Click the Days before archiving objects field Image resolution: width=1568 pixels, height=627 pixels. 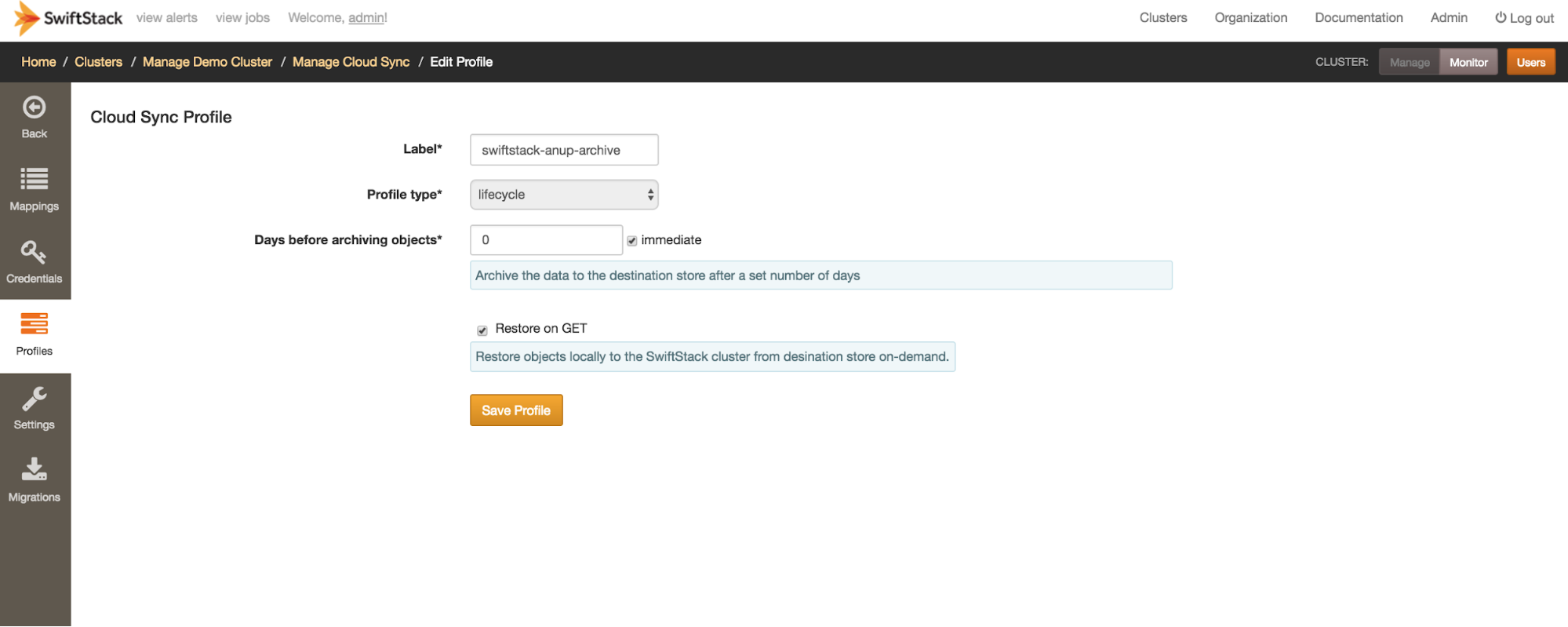click(546, 240)
